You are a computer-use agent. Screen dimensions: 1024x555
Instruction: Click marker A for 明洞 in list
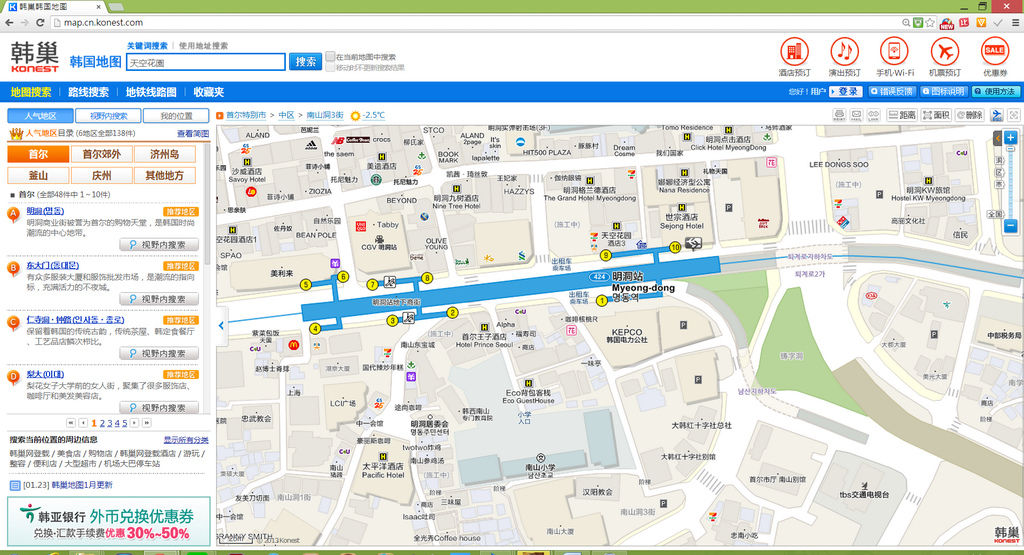tap(13, 215)
